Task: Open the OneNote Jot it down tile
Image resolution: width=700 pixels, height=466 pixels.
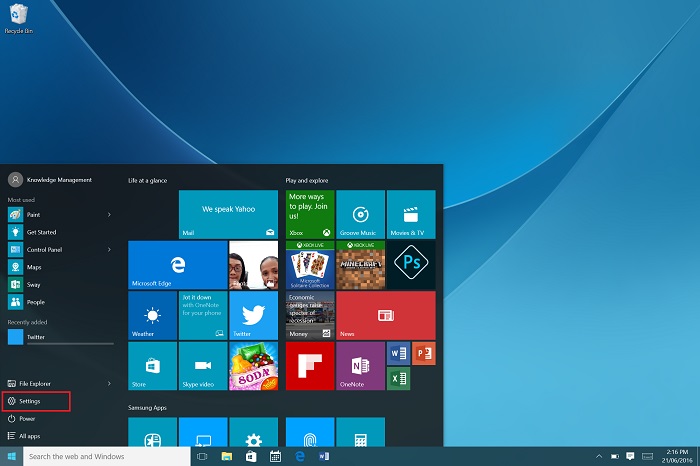Action: click(203, 316)
